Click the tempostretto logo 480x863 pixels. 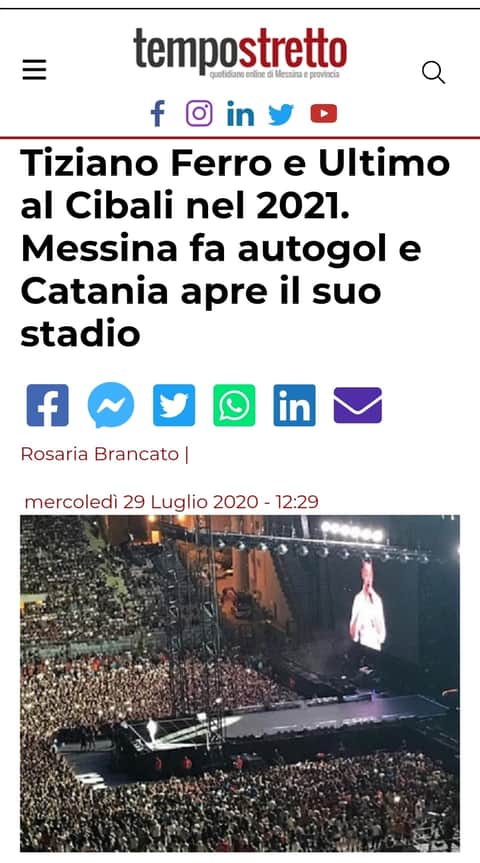tap(240, 52)
